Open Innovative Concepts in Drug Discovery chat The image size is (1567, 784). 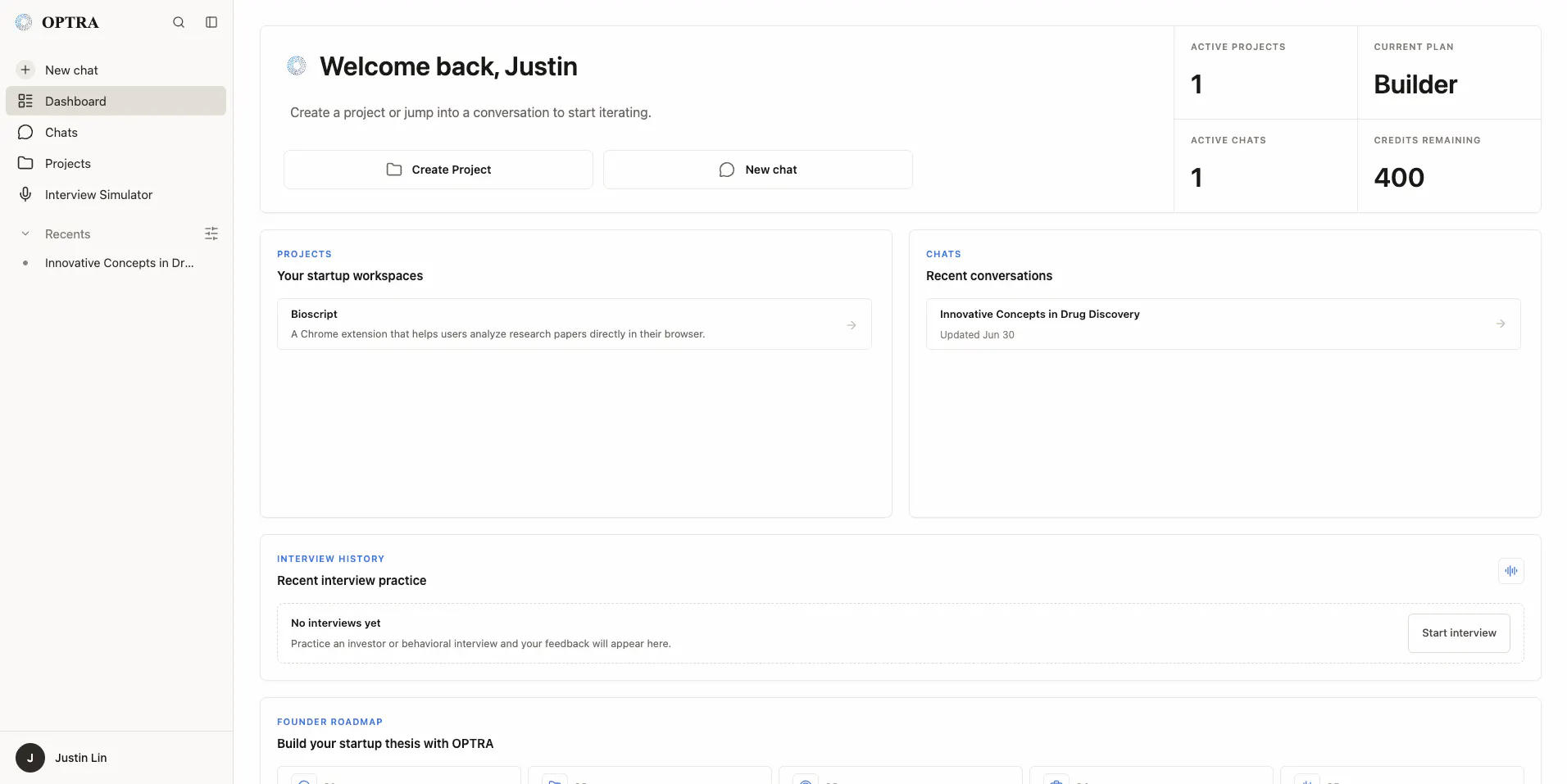(1224, 324)
